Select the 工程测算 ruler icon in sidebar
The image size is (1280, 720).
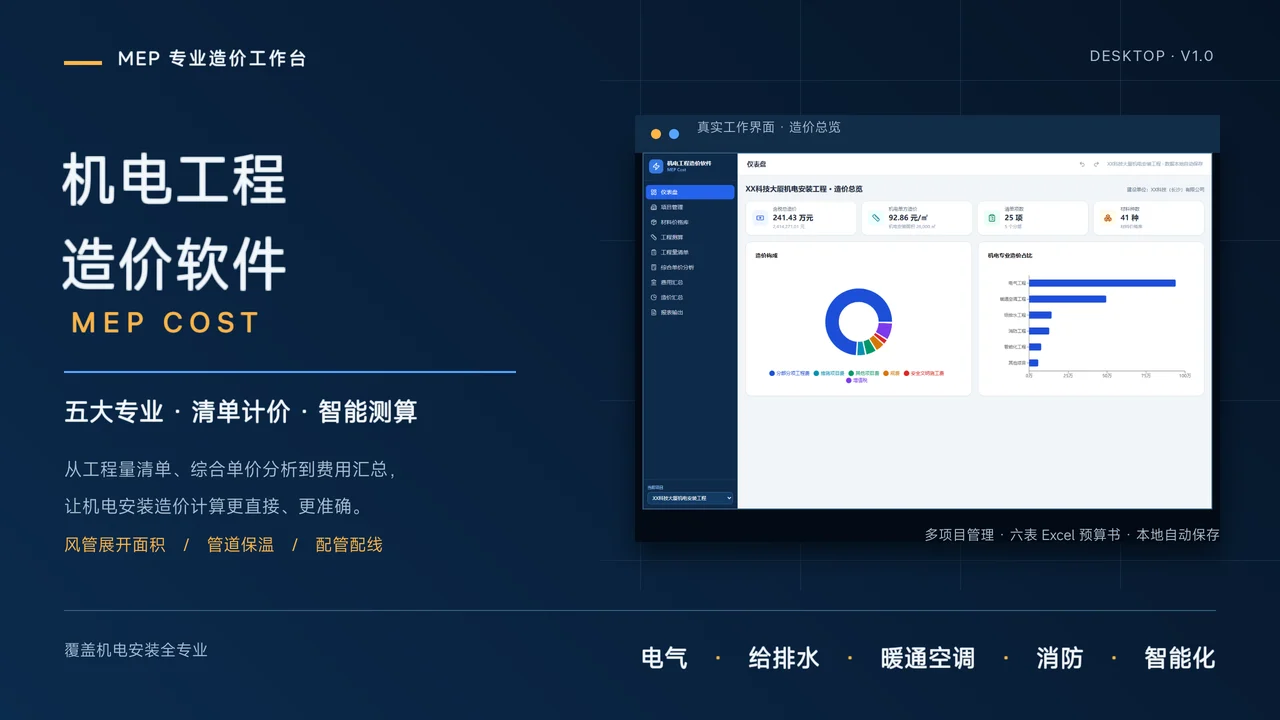tap(654, 237)
